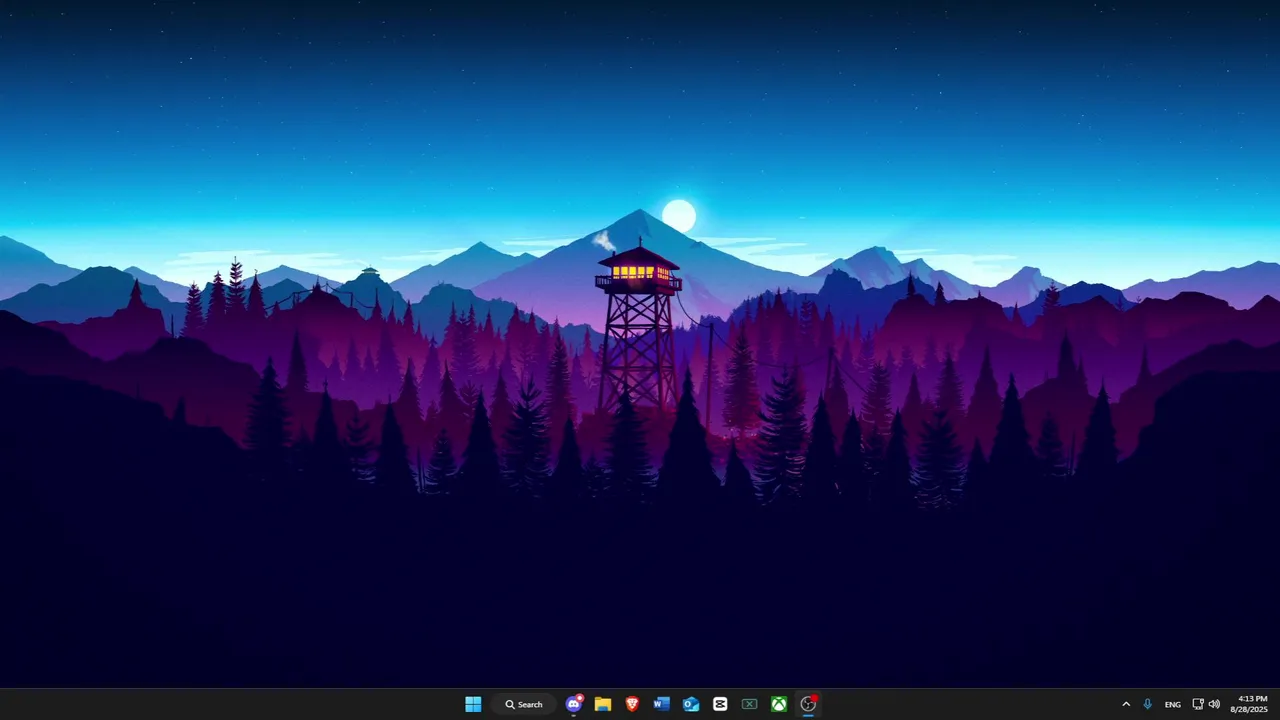
Task: Open the volume control icon
Action: pos(1214,704)
